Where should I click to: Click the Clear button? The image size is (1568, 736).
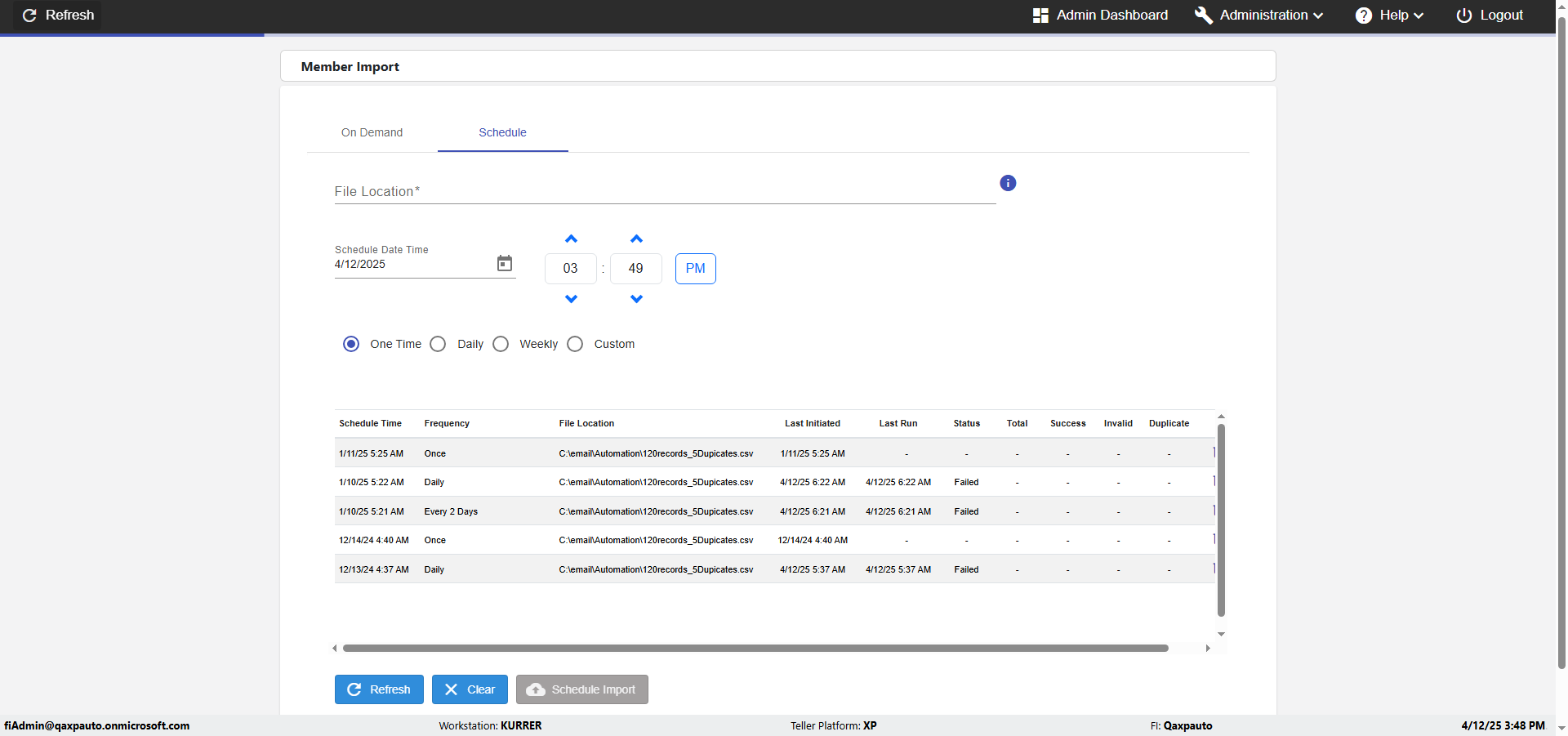pos(470,689)
